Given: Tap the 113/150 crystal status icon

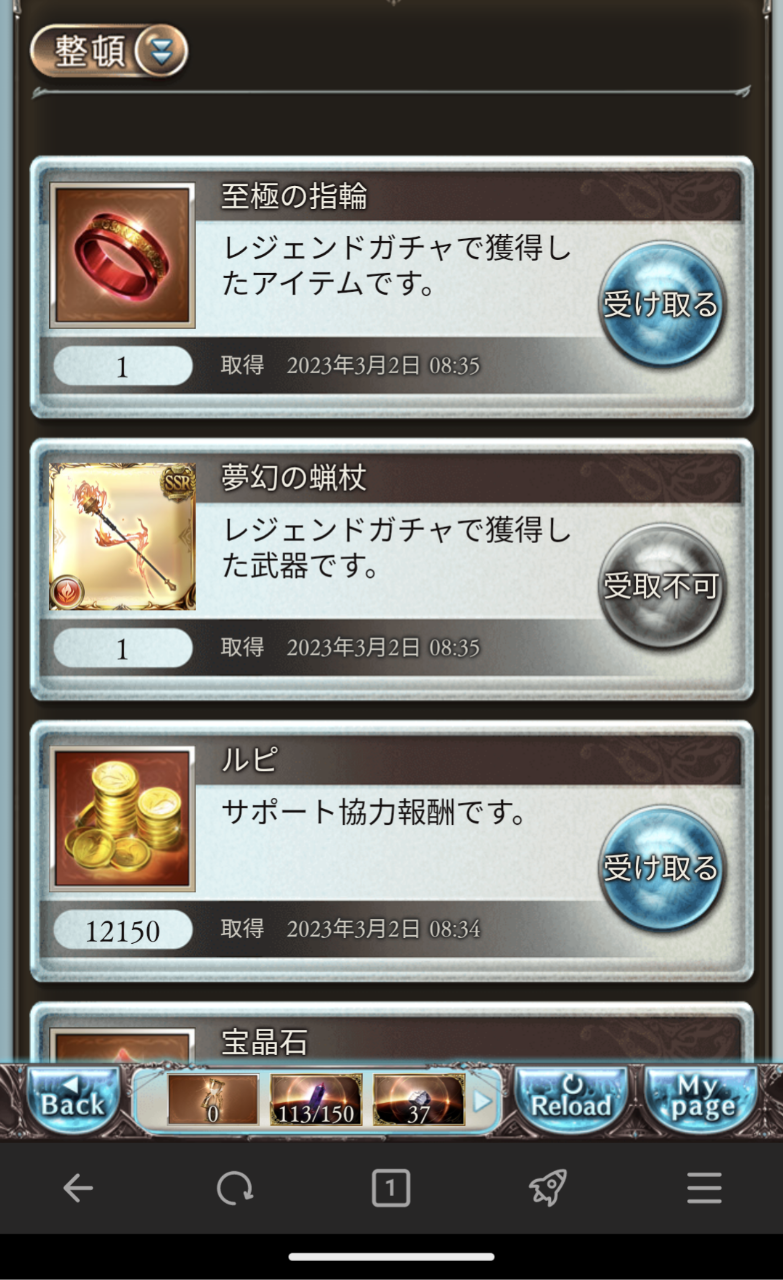Looking at the screenshot, I should point(316,1100).
